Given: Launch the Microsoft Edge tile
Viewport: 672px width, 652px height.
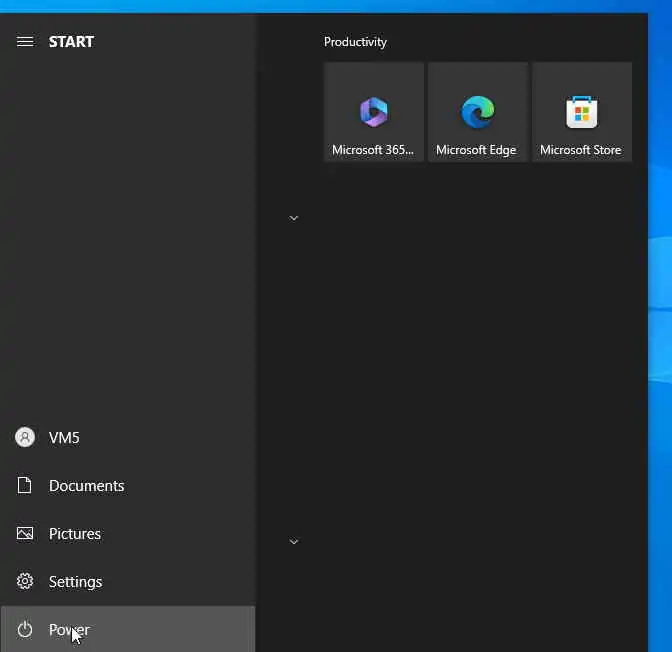Looking at the screenshot, I should 478,112.
